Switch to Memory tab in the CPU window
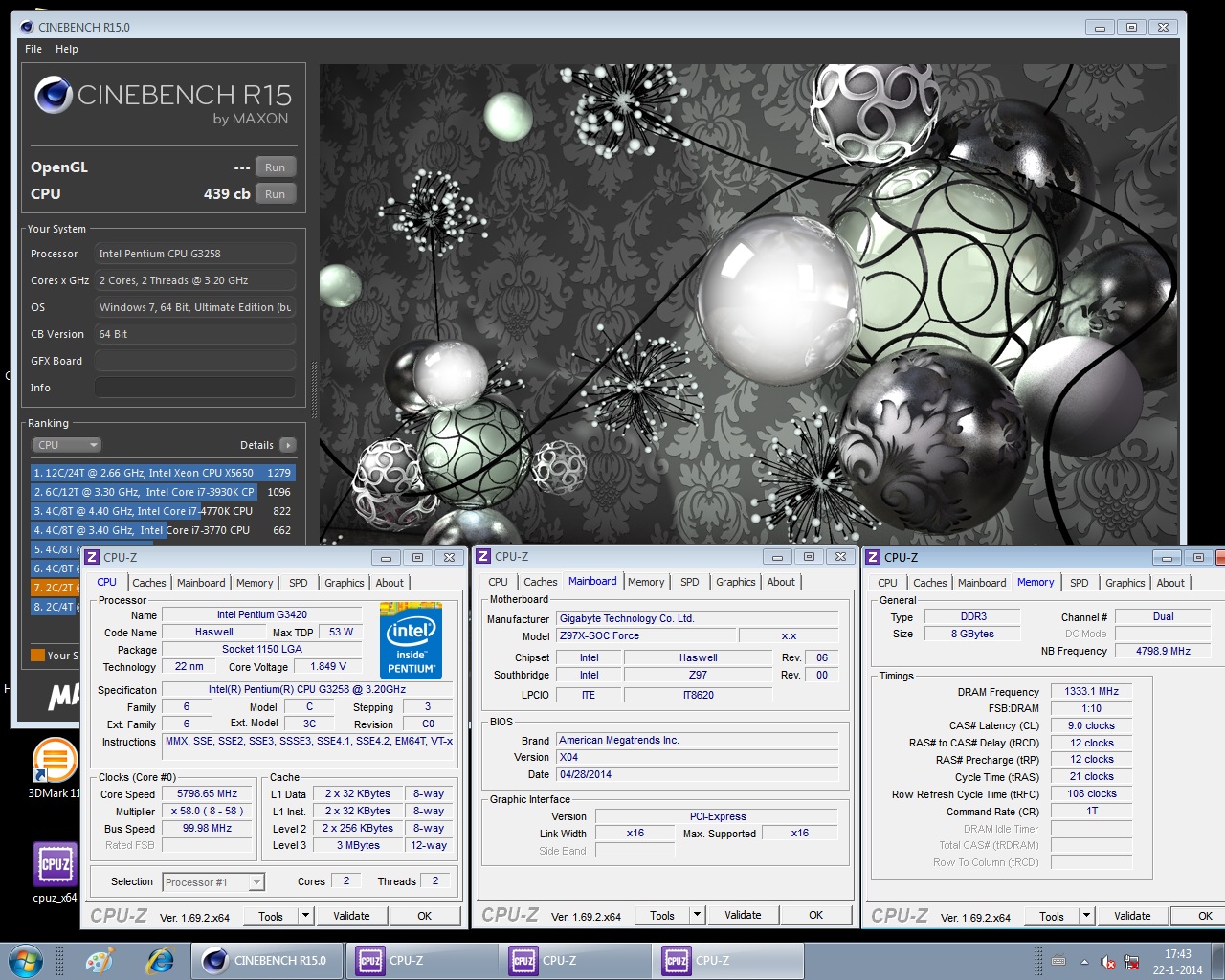1225x980 pixels. coord(255,583)
